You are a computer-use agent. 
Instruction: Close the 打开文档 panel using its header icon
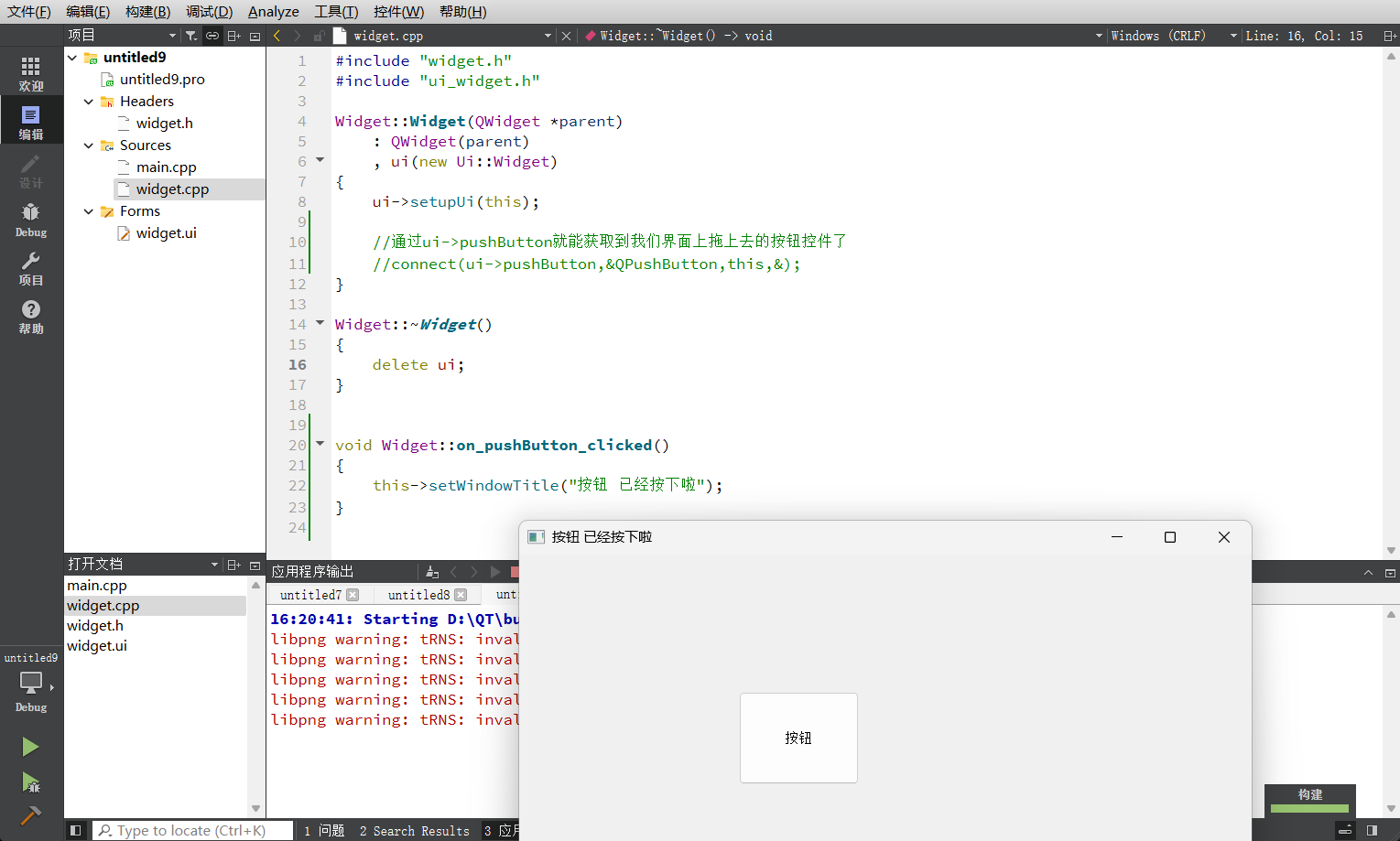click(x=255, y=565)
